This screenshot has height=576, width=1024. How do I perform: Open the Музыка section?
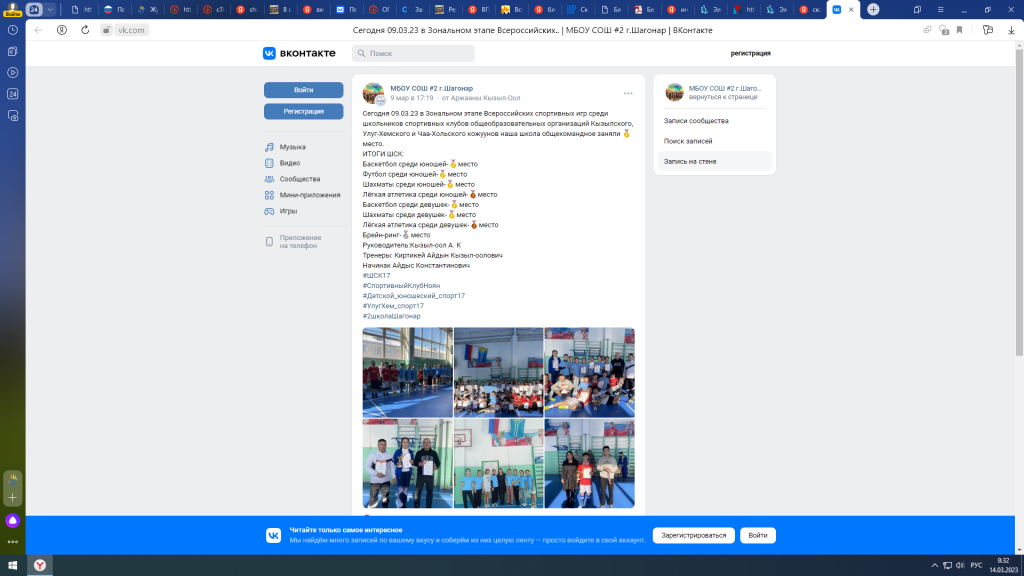click(292, 147)
